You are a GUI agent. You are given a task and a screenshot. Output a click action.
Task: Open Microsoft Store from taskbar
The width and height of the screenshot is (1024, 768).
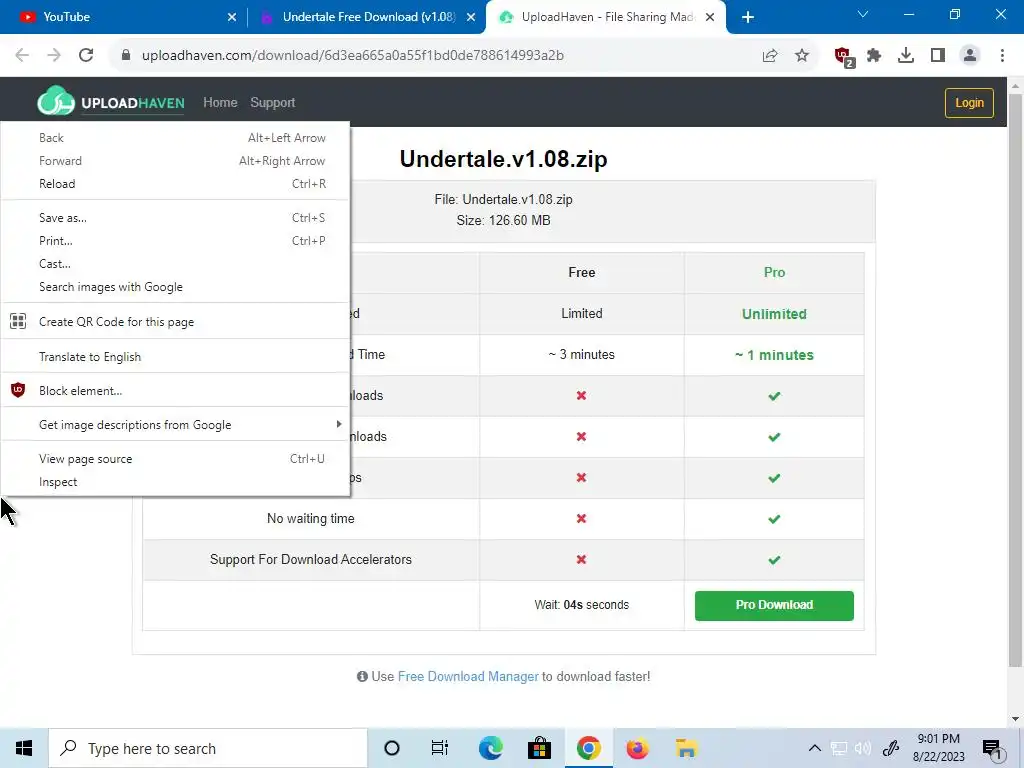click(539, 748)
